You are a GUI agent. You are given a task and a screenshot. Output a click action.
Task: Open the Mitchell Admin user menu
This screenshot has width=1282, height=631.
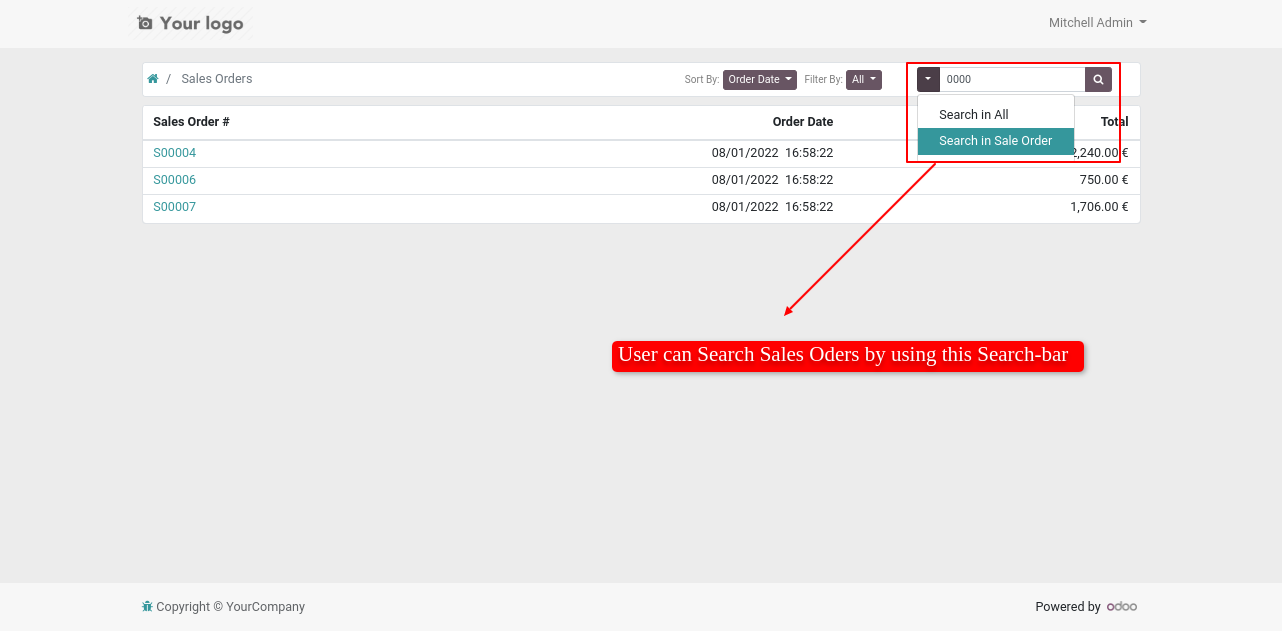(x=1097, y=23)
